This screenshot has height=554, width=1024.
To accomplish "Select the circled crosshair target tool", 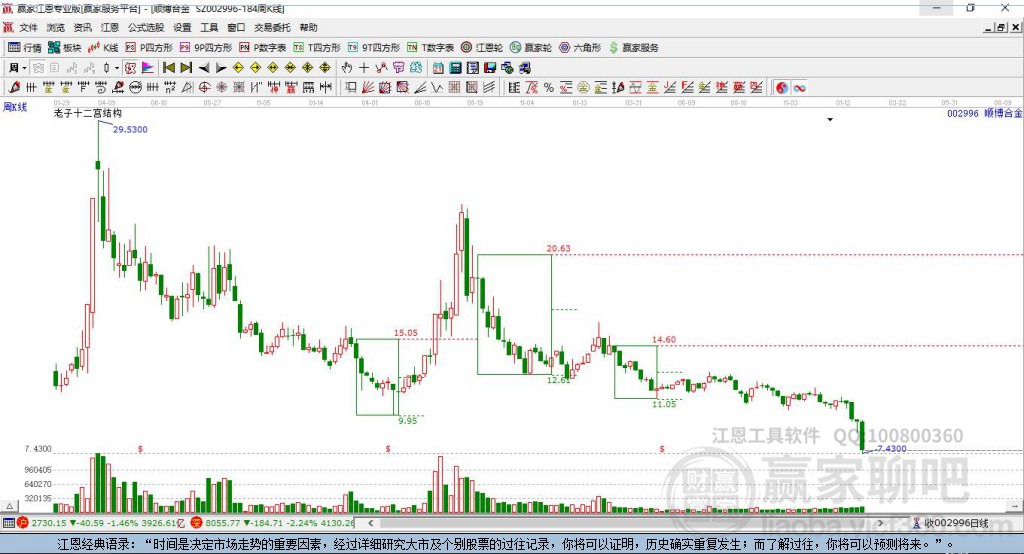I will [204, 88].
